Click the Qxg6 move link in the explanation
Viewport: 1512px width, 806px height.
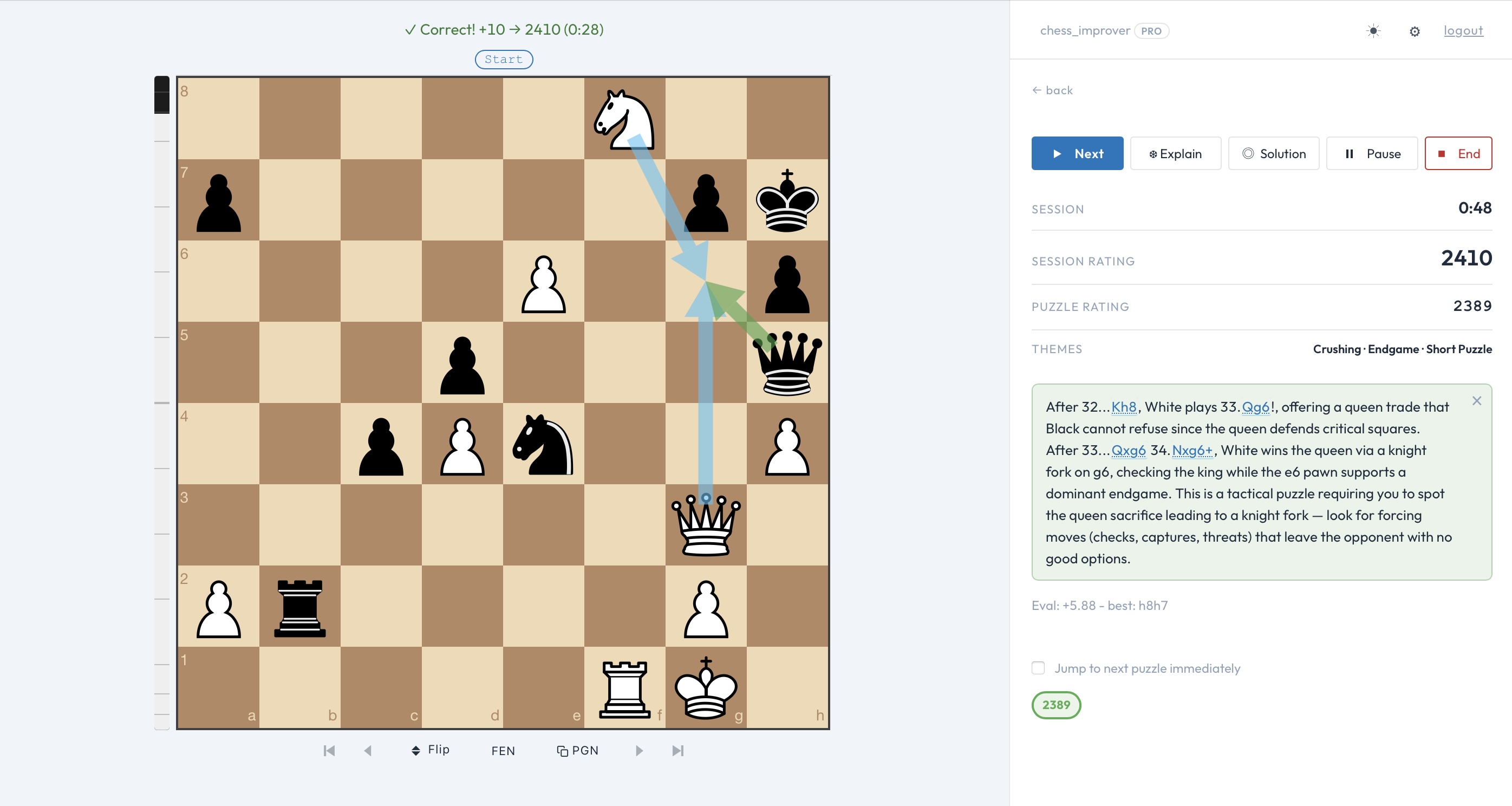point(1128,450)
